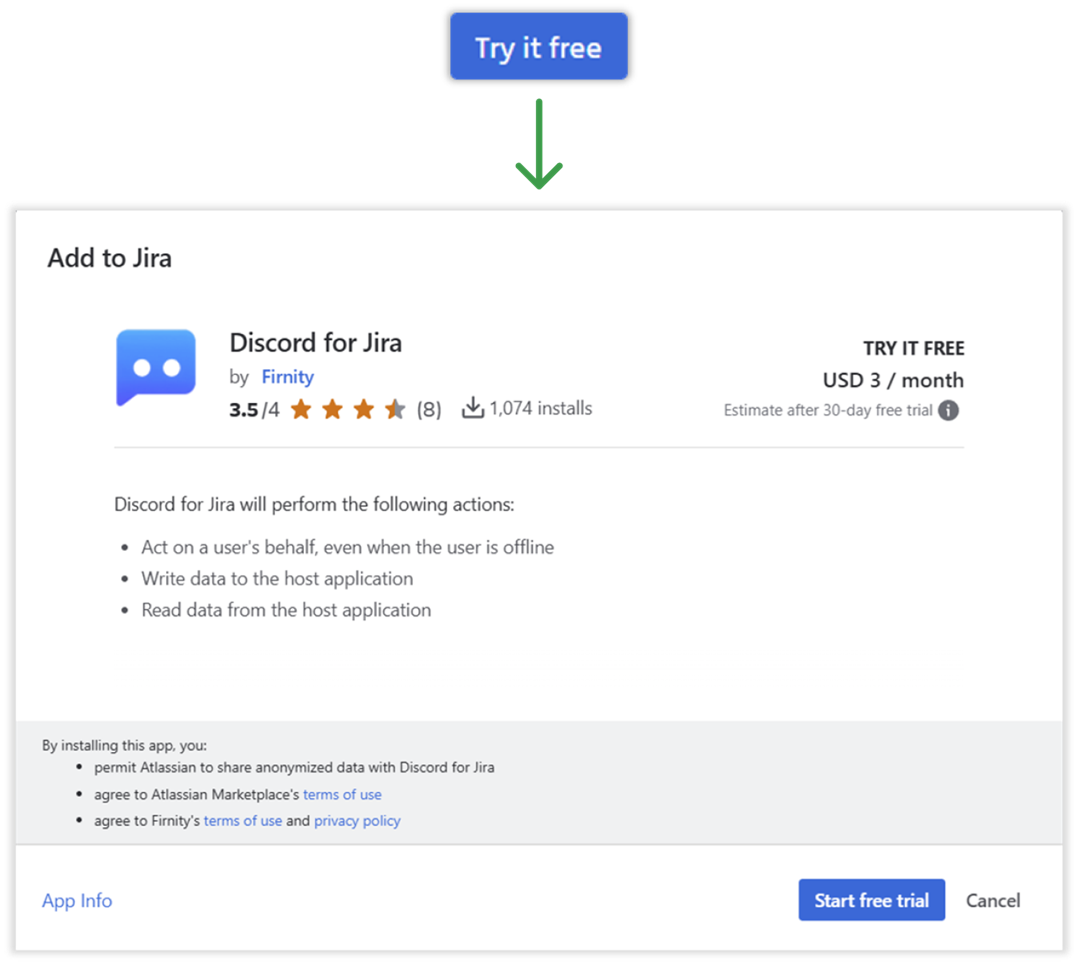Click the Add to Jira heading

(110, 258)
